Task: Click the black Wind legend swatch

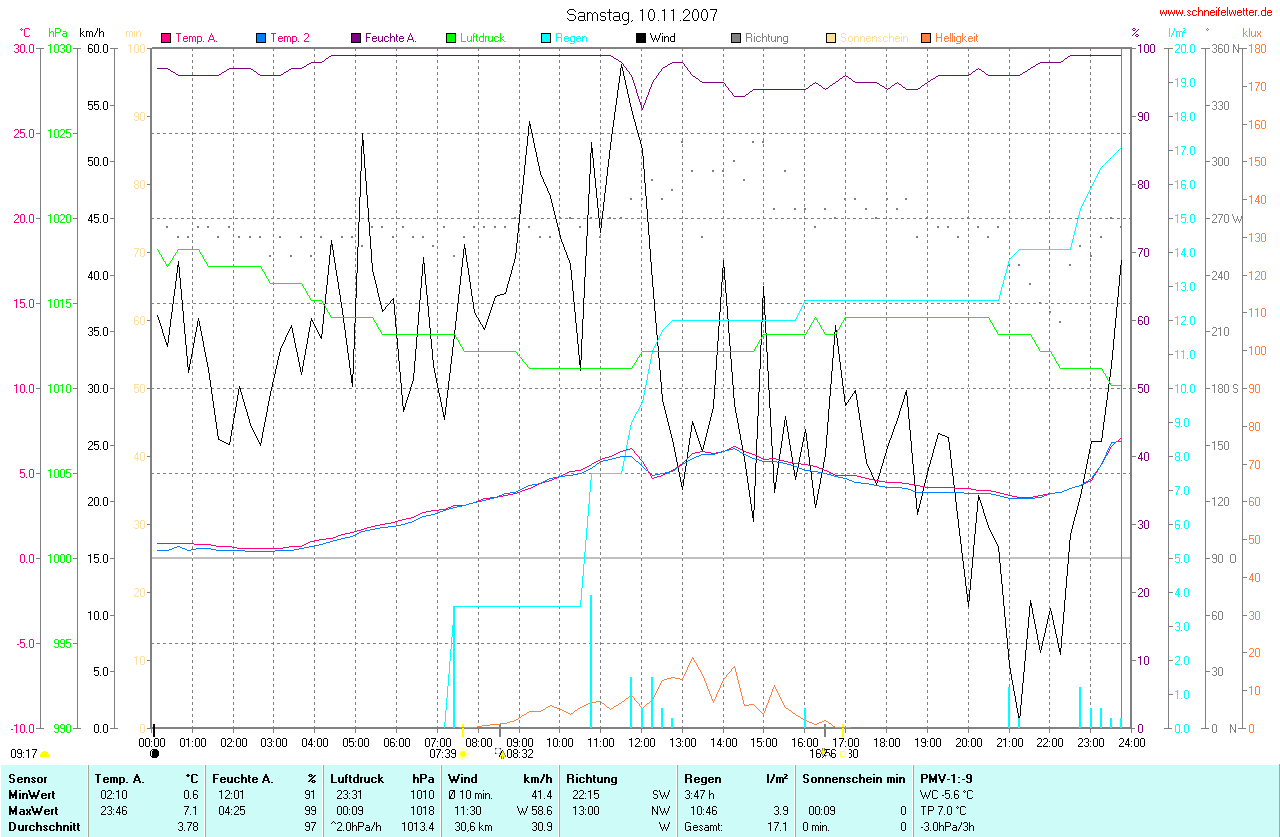Action: [x=640, y=38]
